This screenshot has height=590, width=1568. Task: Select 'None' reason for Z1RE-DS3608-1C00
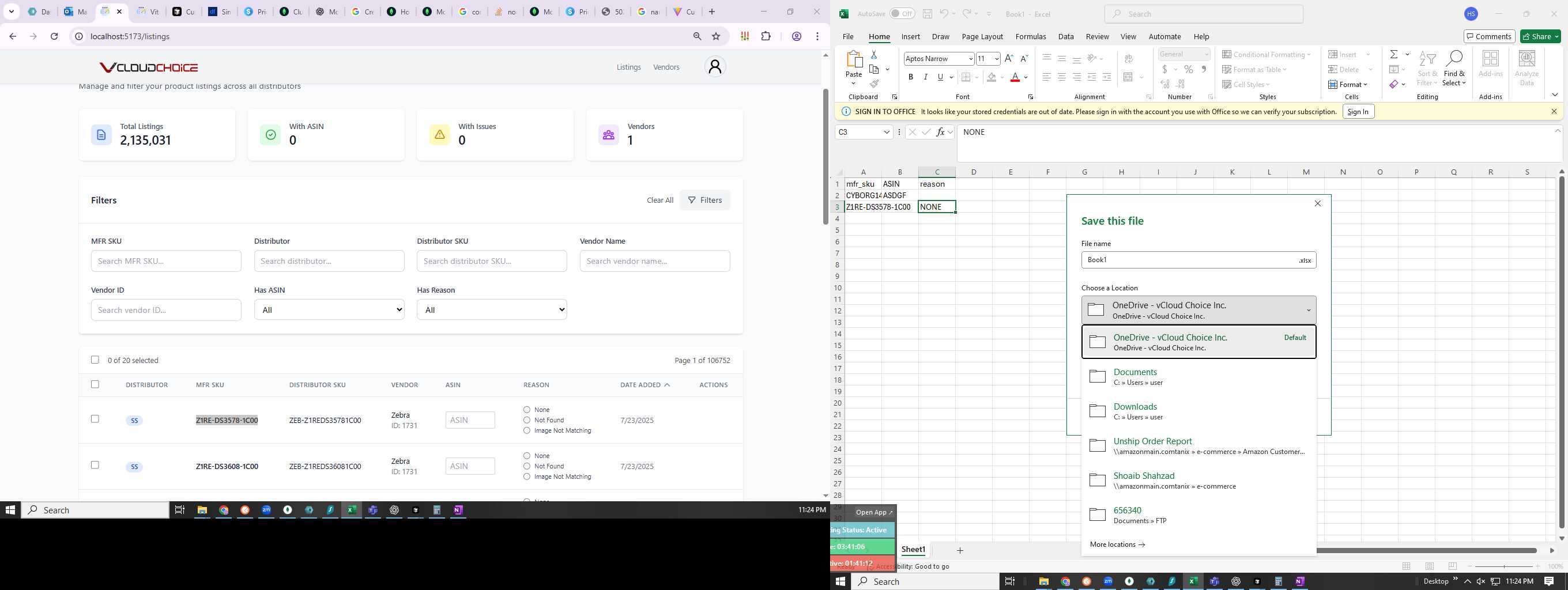tap(527, 456)
